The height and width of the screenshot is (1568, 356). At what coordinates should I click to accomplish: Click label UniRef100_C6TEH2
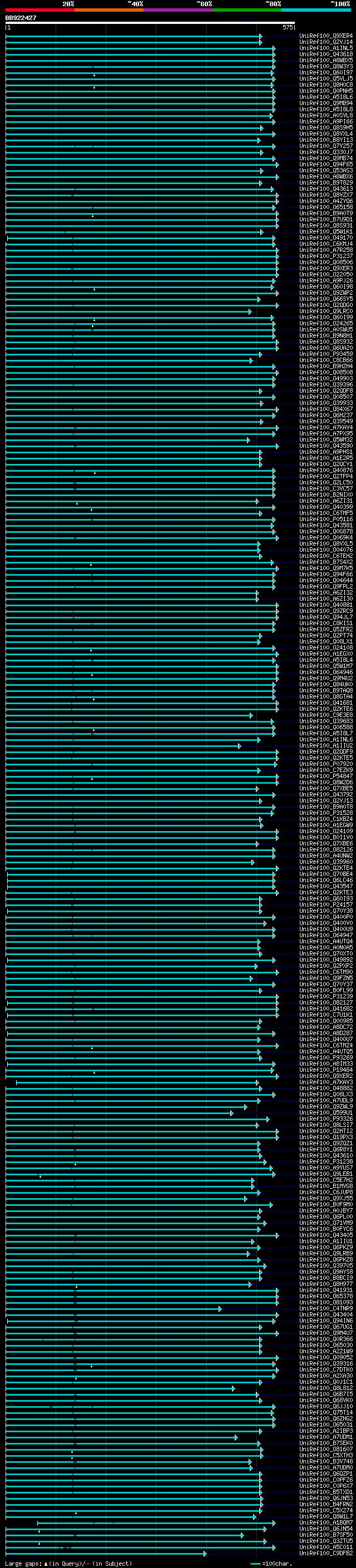point(326,556)
